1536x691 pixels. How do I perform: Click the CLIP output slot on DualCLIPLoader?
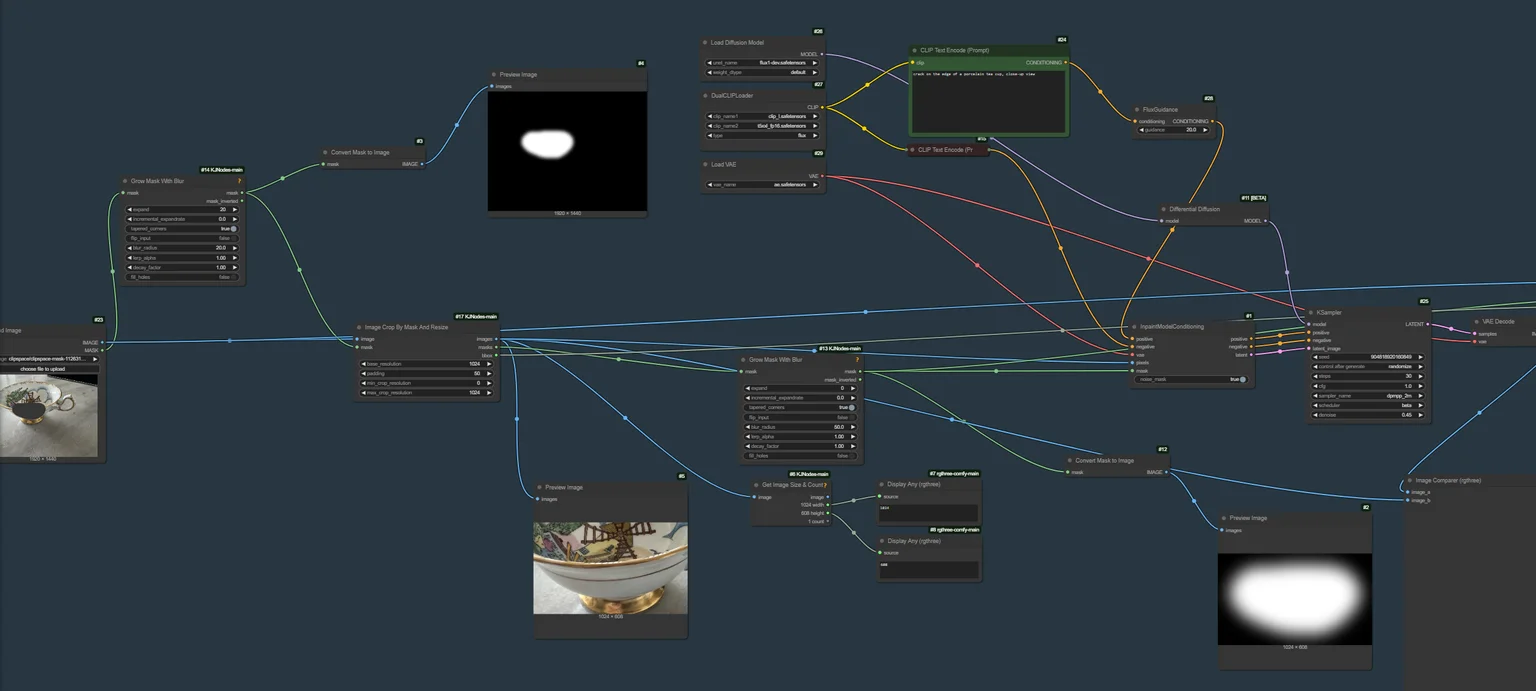[x=822, y=107]
